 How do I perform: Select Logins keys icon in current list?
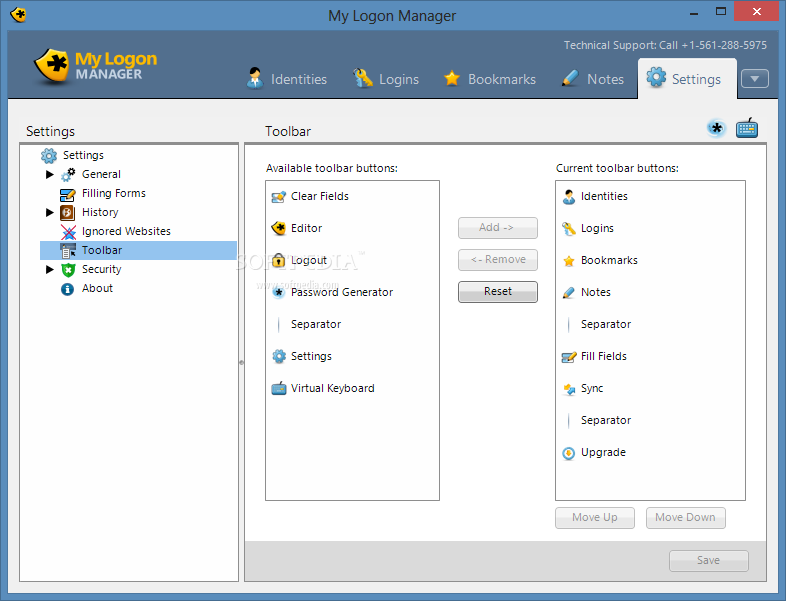pyautogui.click(x=568, y=229)
